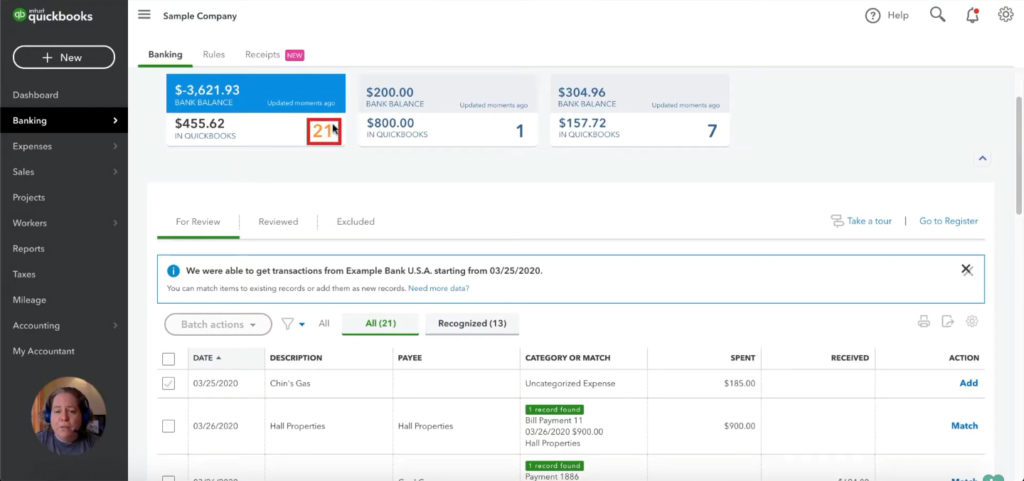Click the $900.00 spent amount
Viewport: 1024px width, 481px height.
[739, 426]
